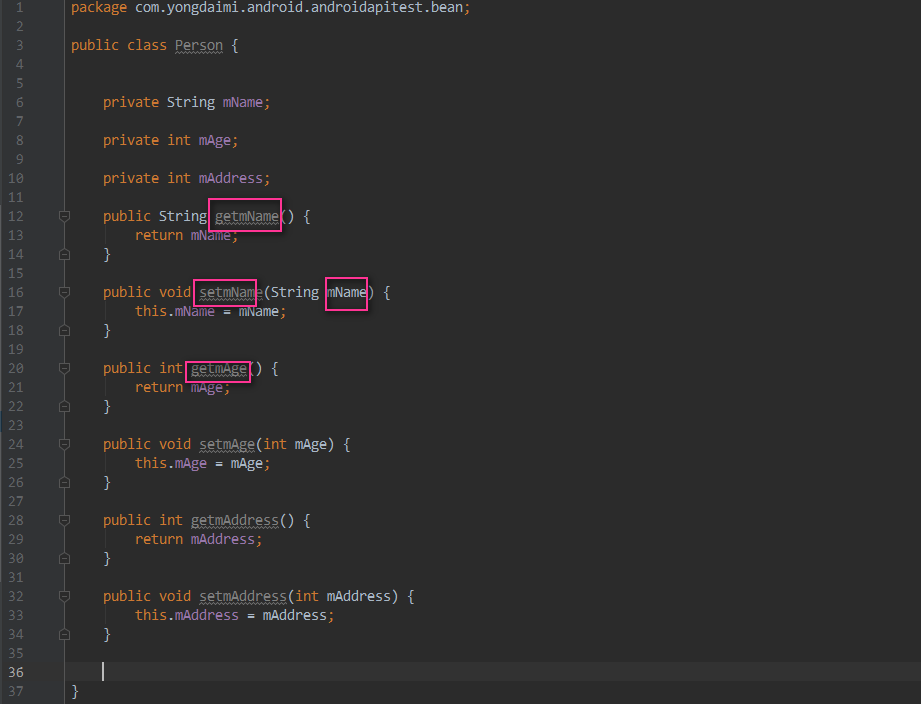The width and height of the screenshot is (921, 704).
Task: Click the closing brace on line 37
Action: click(75, 692)
